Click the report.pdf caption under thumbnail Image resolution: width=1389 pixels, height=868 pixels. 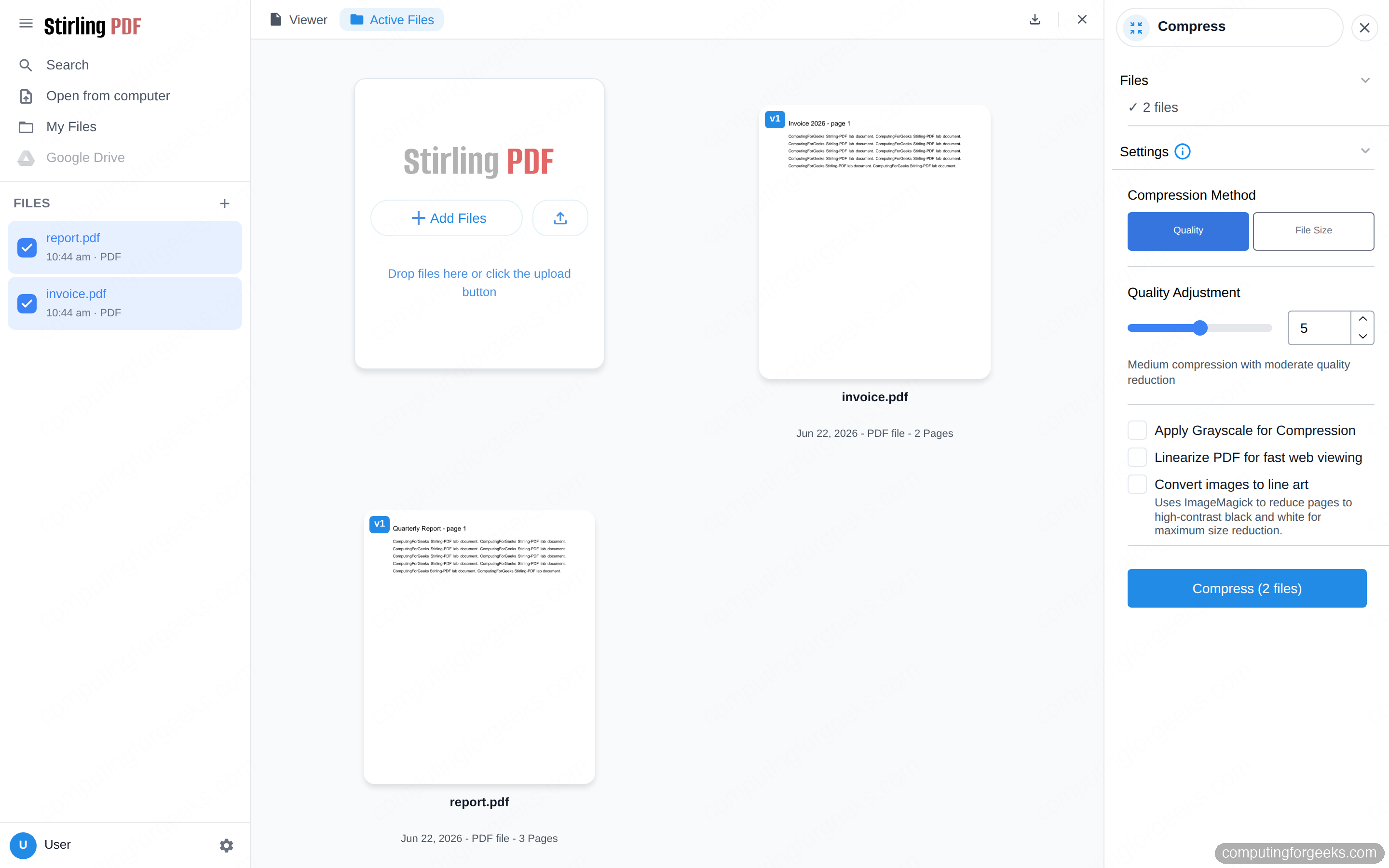[x=479, y=802]
